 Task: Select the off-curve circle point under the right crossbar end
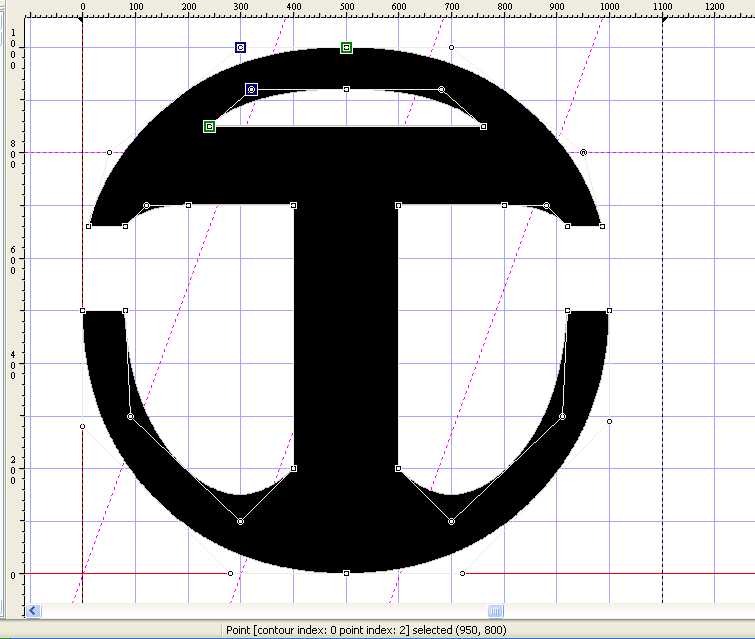(x=546, y=206)
